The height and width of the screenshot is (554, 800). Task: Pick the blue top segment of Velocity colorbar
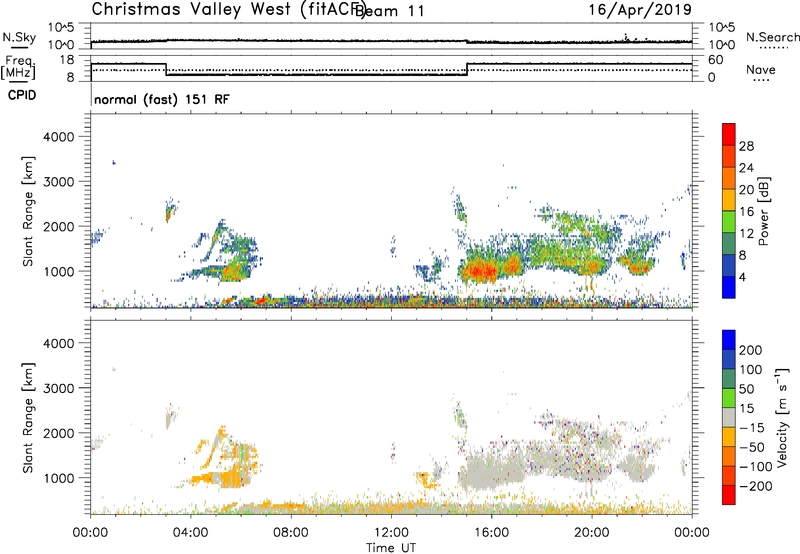coord(729,340)
